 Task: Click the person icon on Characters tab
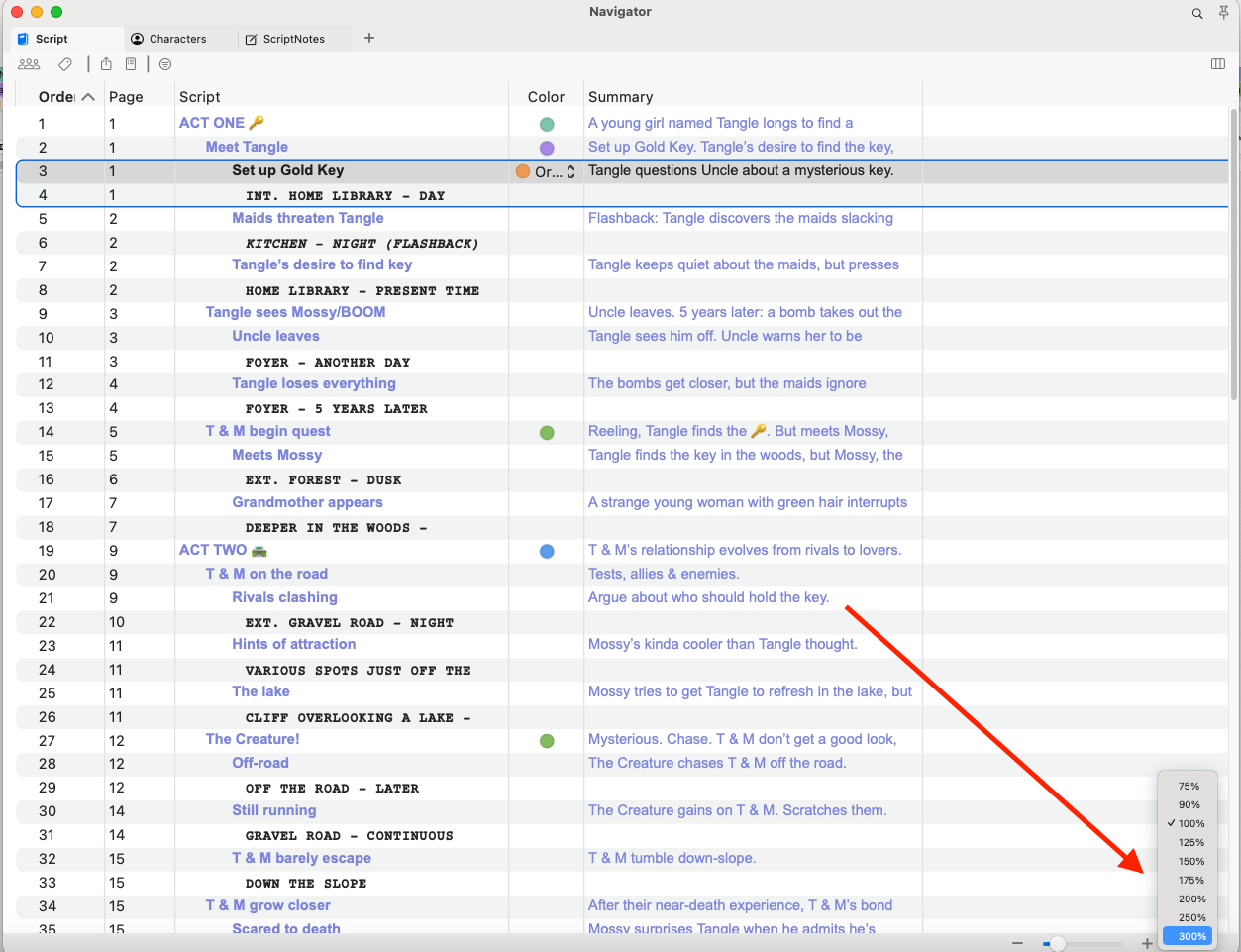click(138, 39)
